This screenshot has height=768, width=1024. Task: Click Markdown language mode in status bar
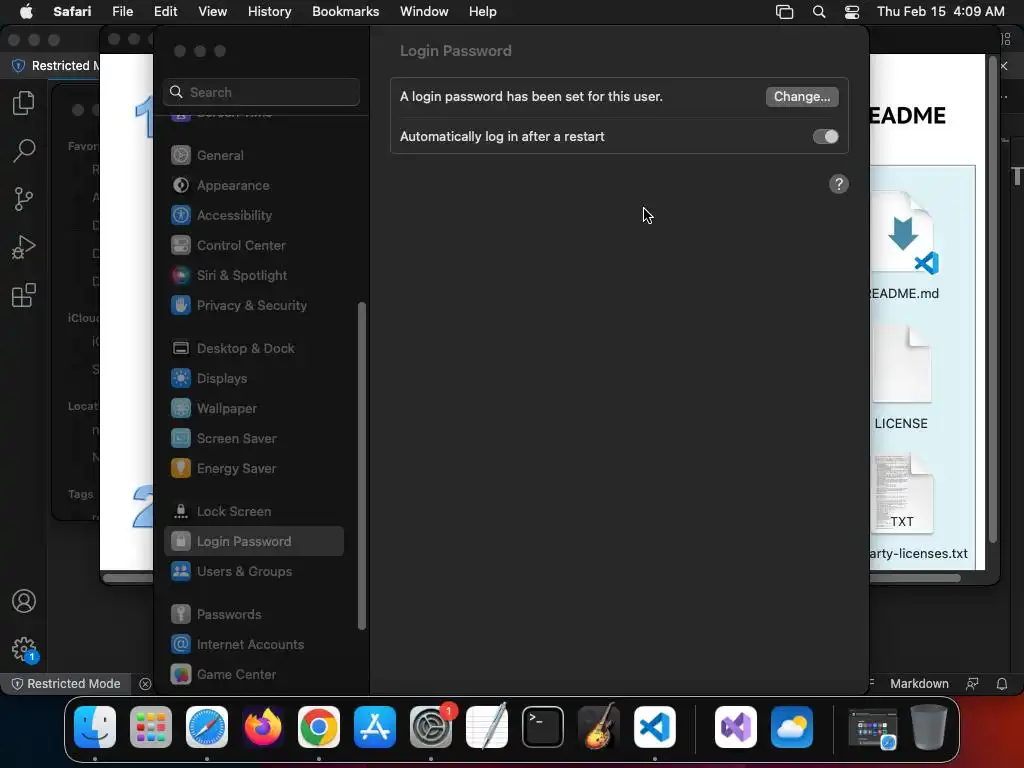919,684
